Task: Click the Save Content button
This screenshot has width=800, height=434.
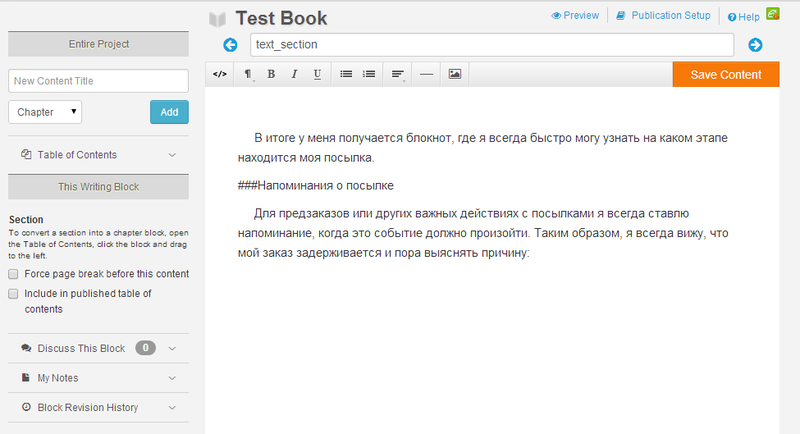Action: [726, 74]
